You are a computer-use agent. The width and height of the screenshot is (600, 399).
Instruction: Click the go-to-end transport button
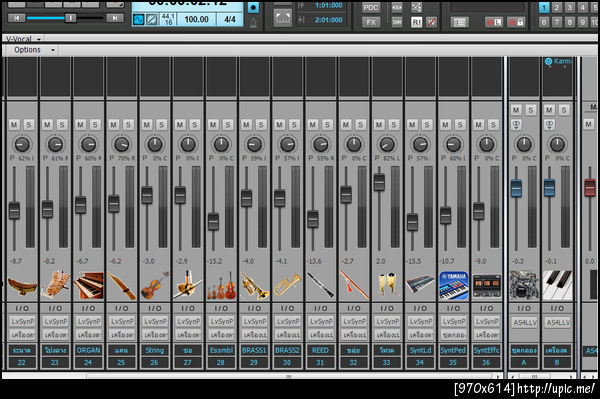click(x=114, y=18)
